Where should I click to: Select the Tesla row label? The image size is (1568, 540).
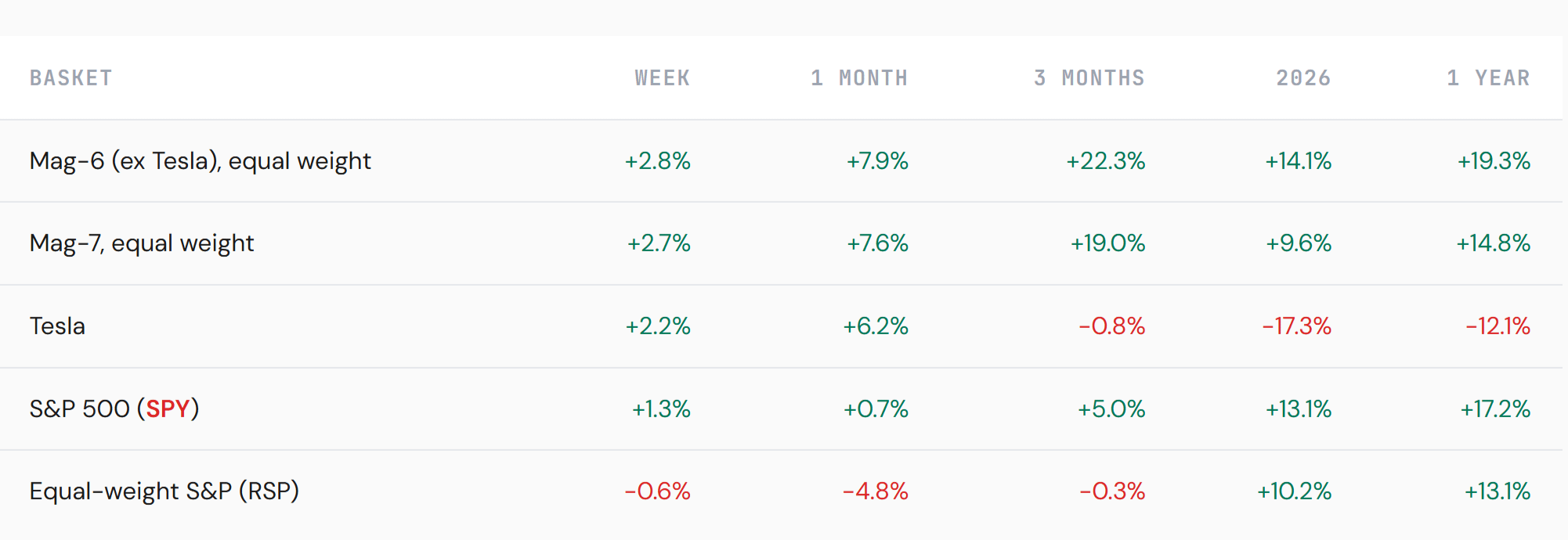[x=57, y=326]
